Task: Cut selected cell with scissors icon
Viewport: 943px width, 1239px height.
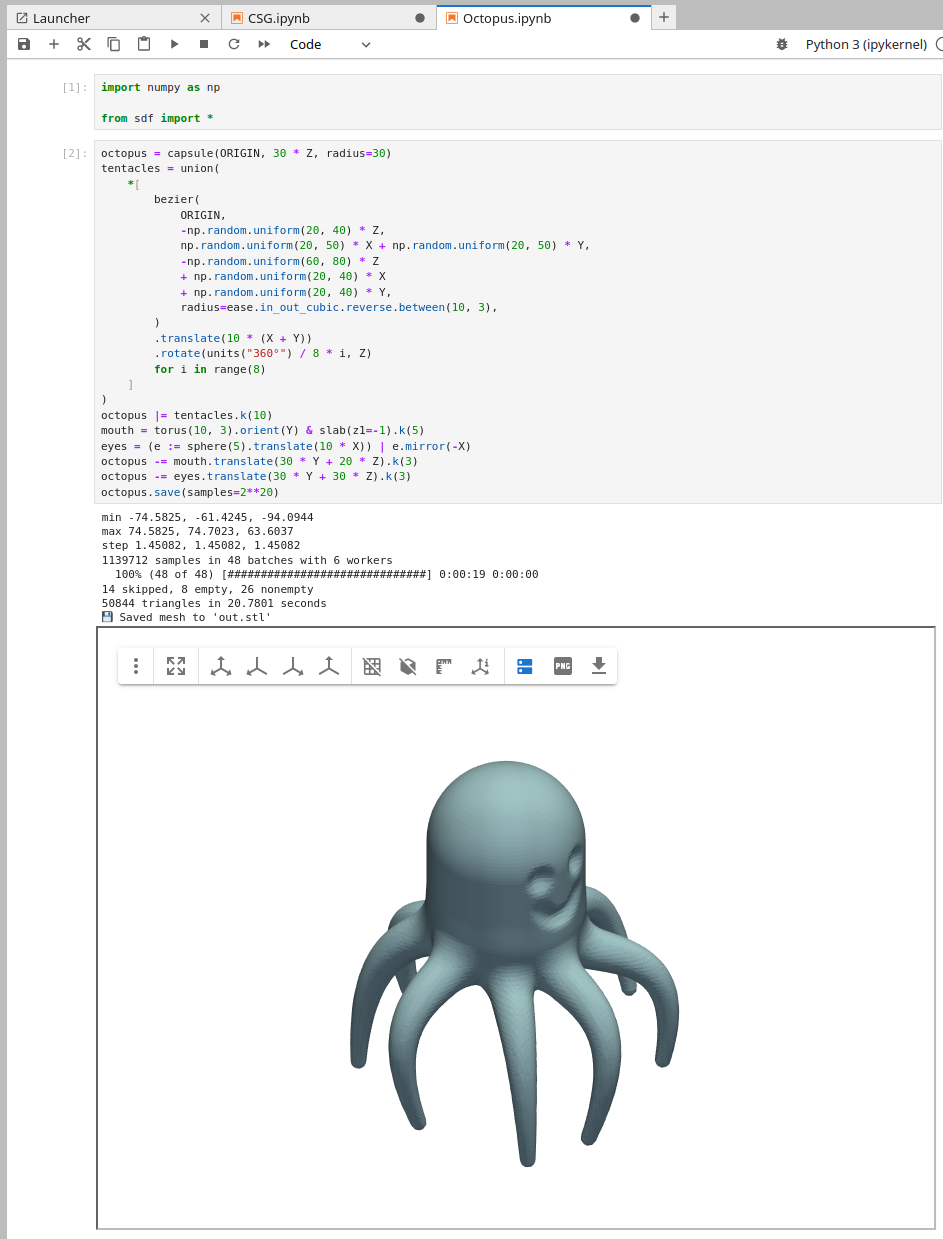Action: pos(84,44)
